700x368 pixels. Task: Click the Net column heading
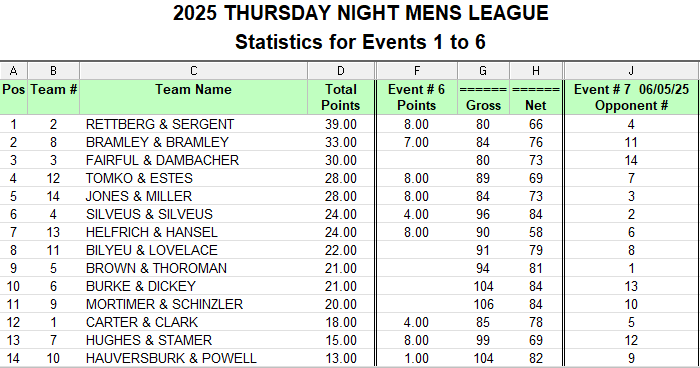point(536,97)
